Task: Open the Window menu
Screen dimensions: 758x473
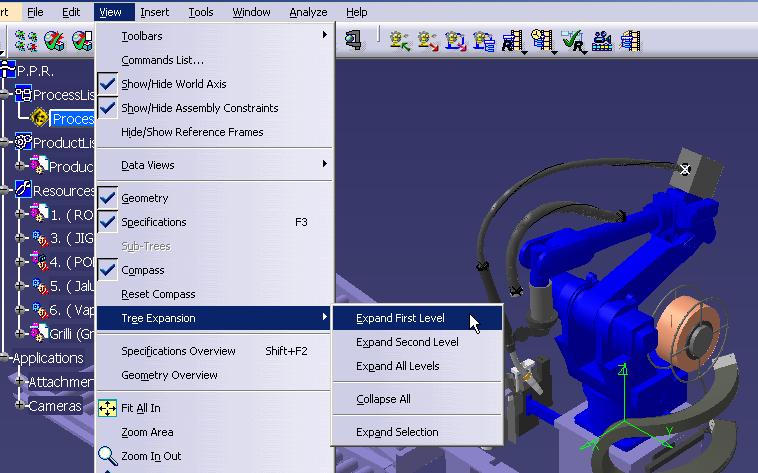Action: click(x=251, y=12)
